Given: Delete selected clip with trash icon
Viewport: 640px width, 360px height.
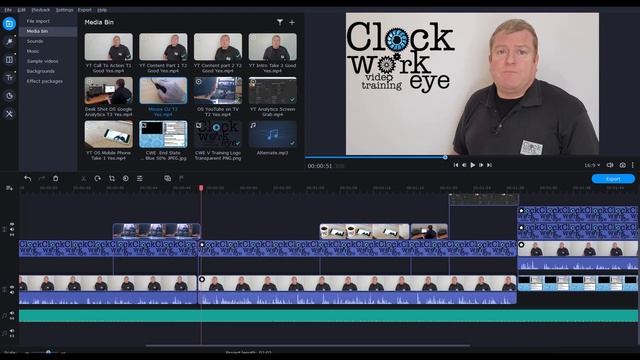Looking at the screenshot, I should pyautogui.click(x=56, y=178).
